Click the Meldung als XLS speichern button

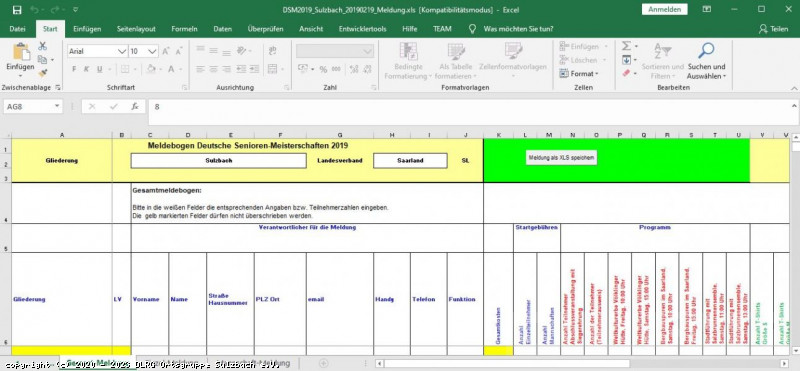(561, 158)
